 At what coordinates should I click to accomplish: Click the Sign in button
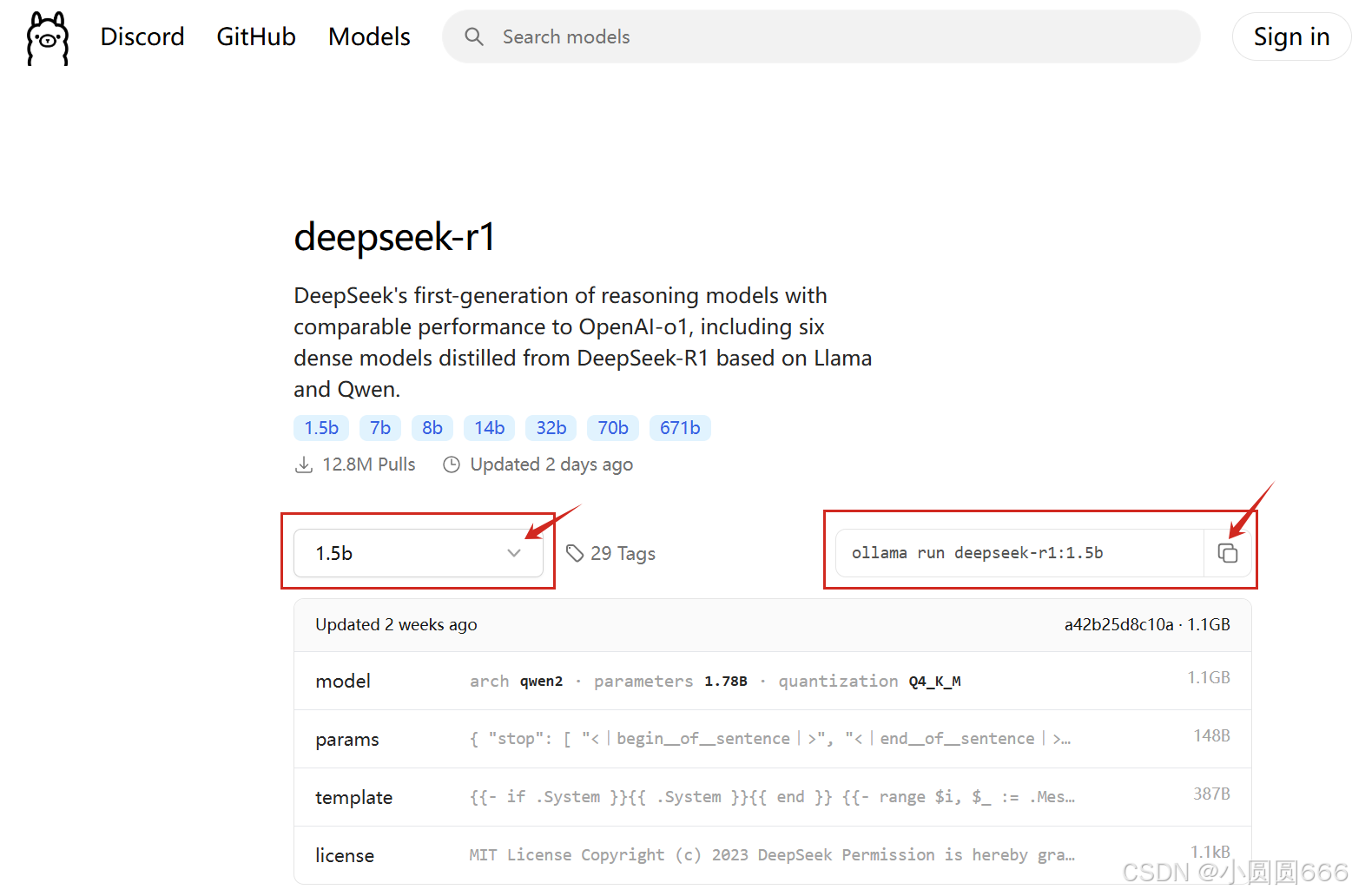pos(1291,36)
